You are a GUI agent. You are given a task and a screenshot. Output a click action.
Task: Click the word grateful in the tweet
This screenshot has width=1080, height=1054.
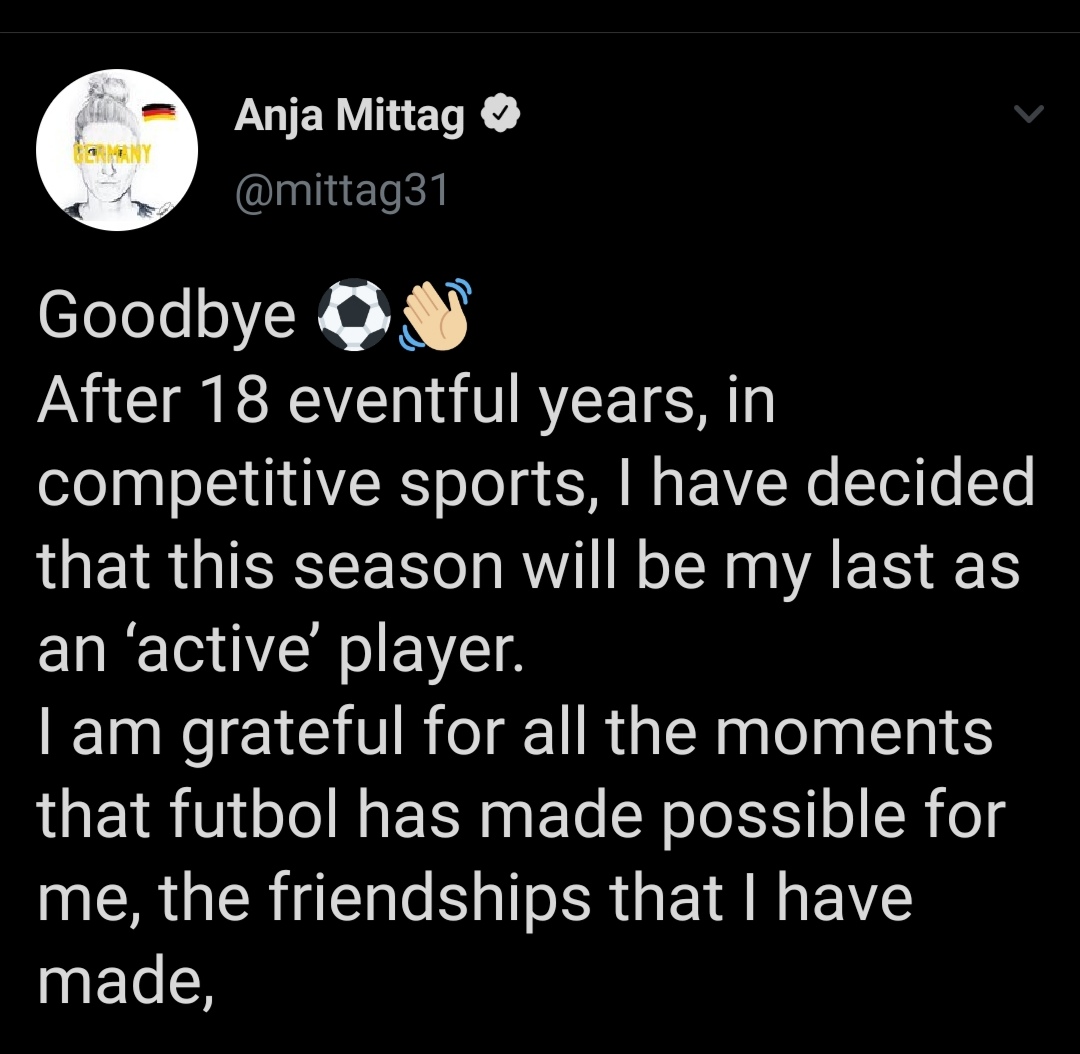291,734
